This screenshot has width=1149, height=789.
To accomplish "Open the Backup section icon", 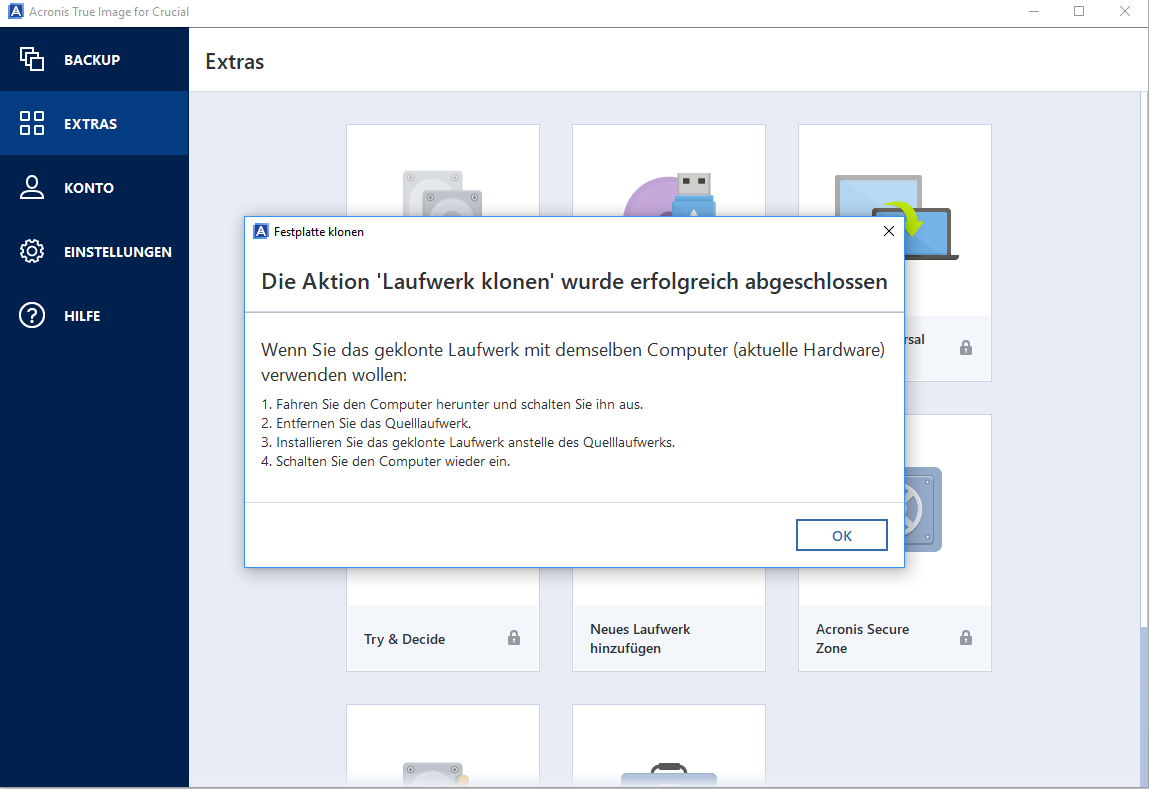I will pos(32,59).
